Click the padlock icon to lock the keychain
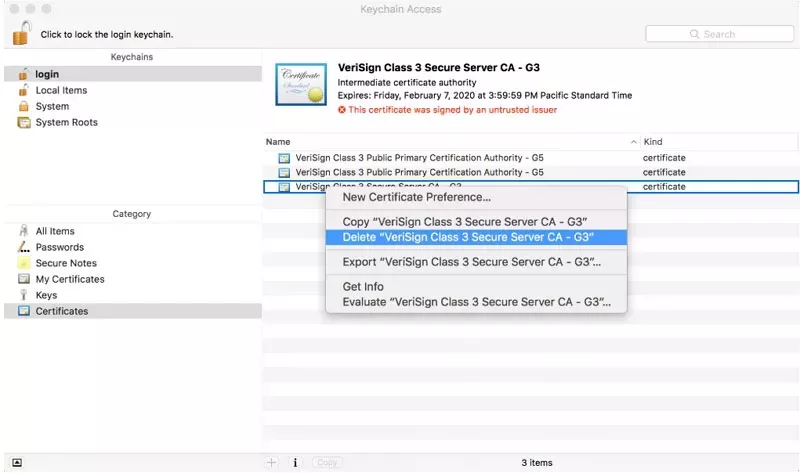800x473 pixels. tap(21, 33)
